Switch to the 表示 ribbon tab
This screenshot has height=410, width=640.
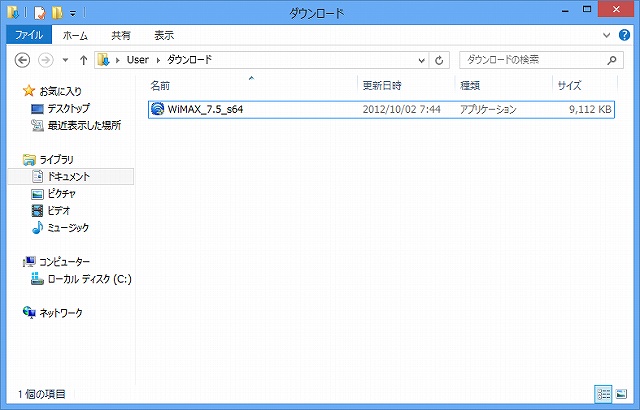click(x=164, y=35)
